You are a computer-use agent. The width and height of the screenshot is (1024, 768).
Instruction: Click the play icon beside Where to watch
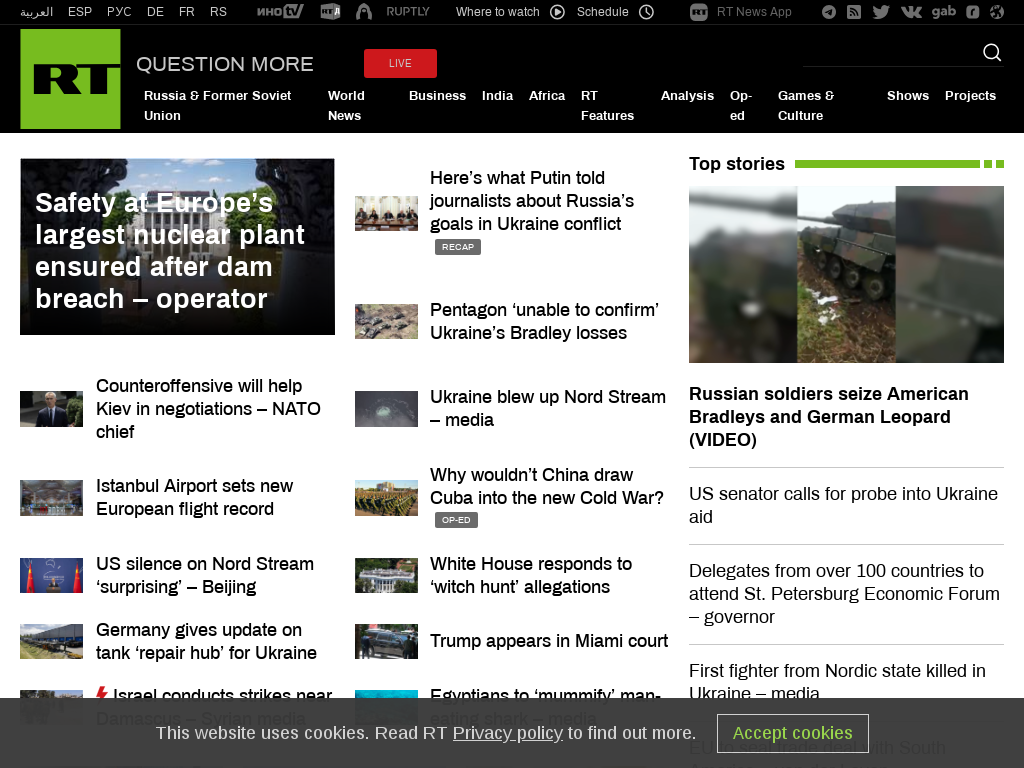557,12
